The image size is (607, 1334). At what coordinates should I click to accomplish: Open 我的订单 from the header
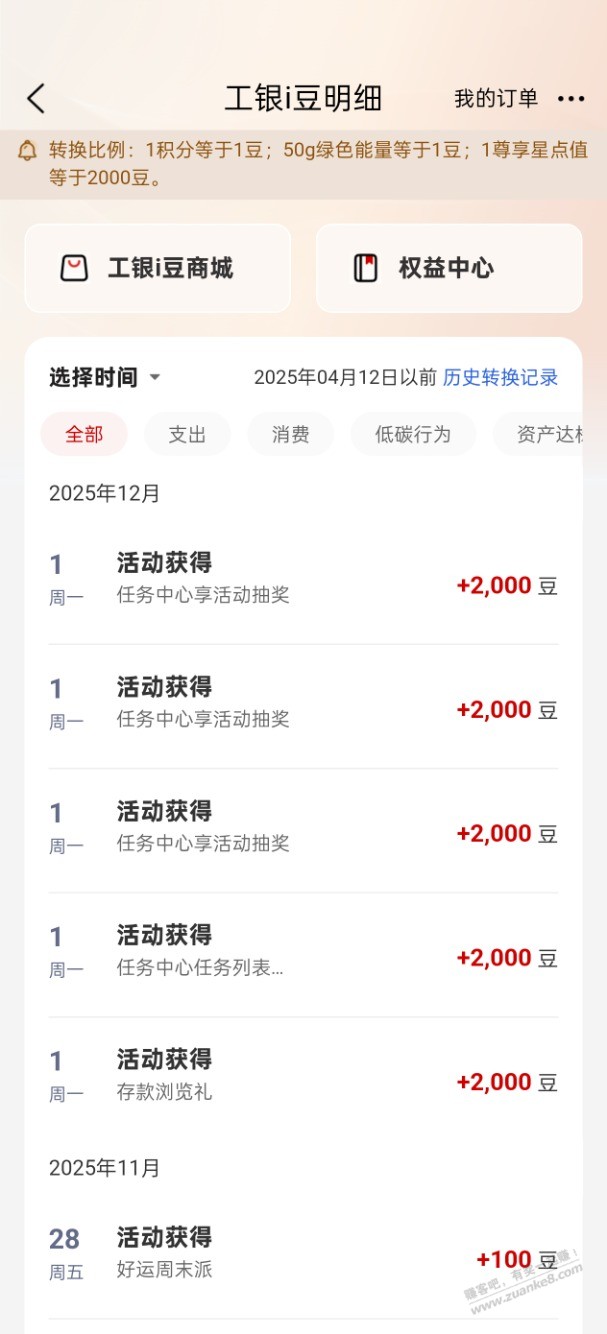496,98
